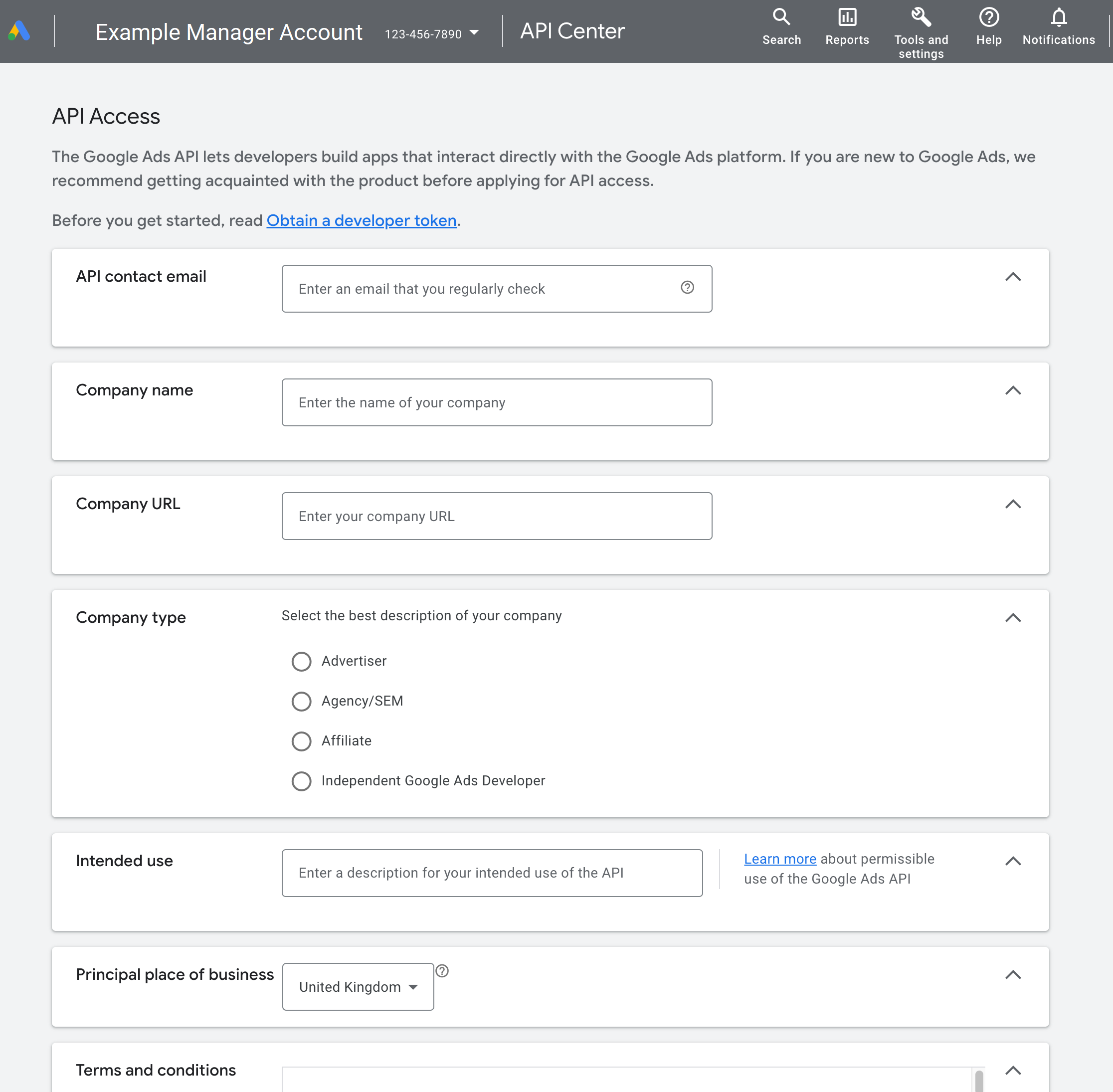Click the Google Ads logo
Viewport: 1113px width, 1092px height.
tap(19, 31)
